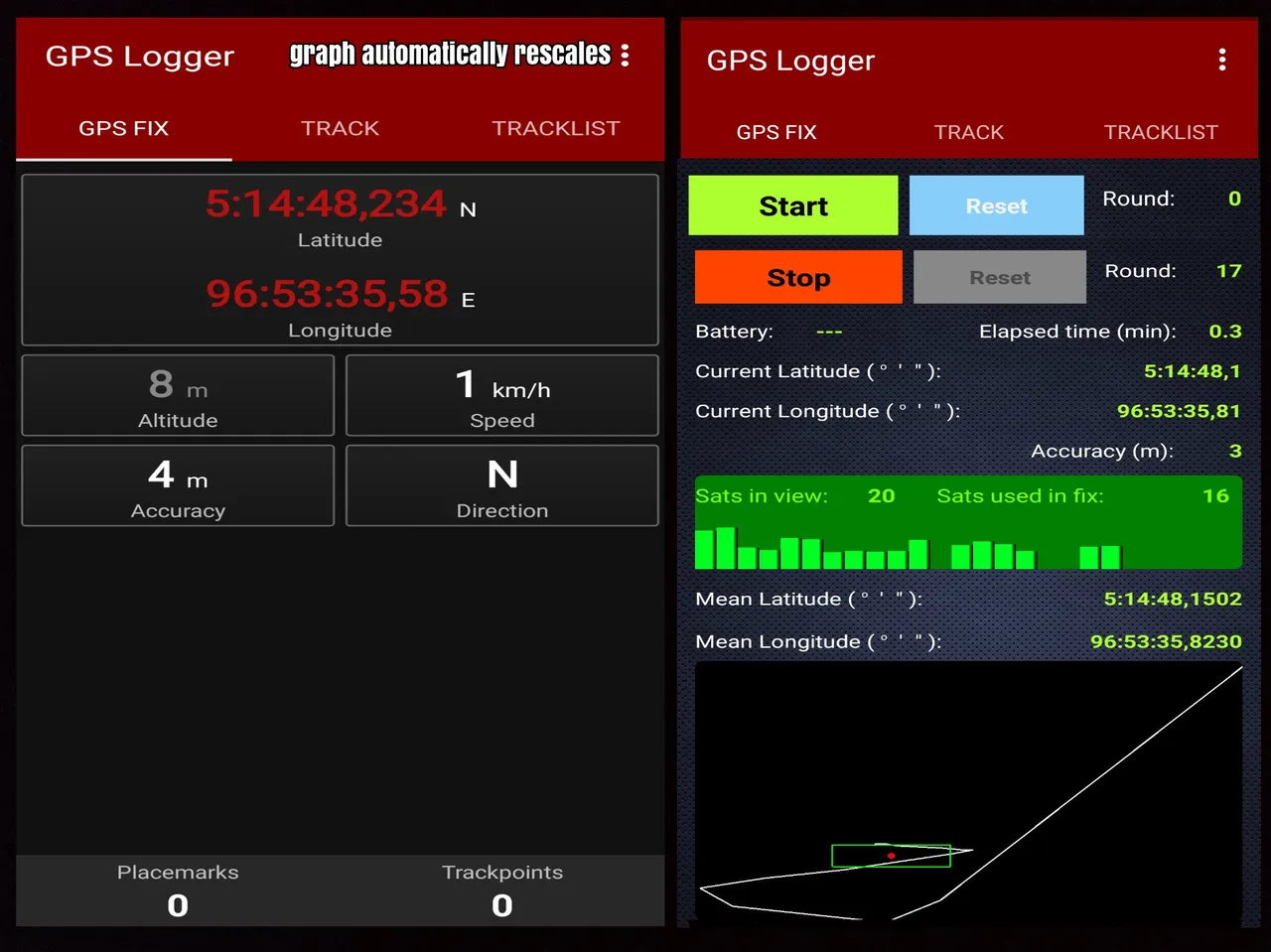Viewport: 1271px width, 952px height.
Task: Select the 1 km/h Speed card
Action: click(502, 395)
